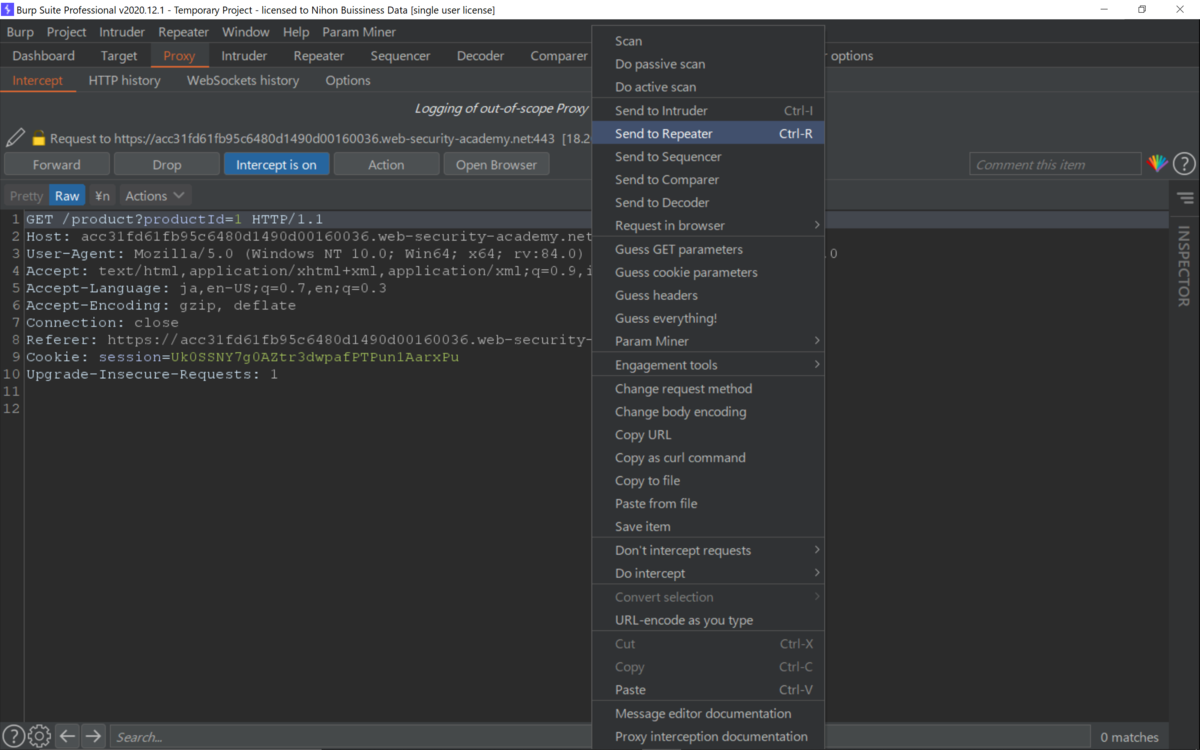Click the Burp Suite logo in title bar
The width and height of the screenshot is (1200, 750).
[8, 9]
